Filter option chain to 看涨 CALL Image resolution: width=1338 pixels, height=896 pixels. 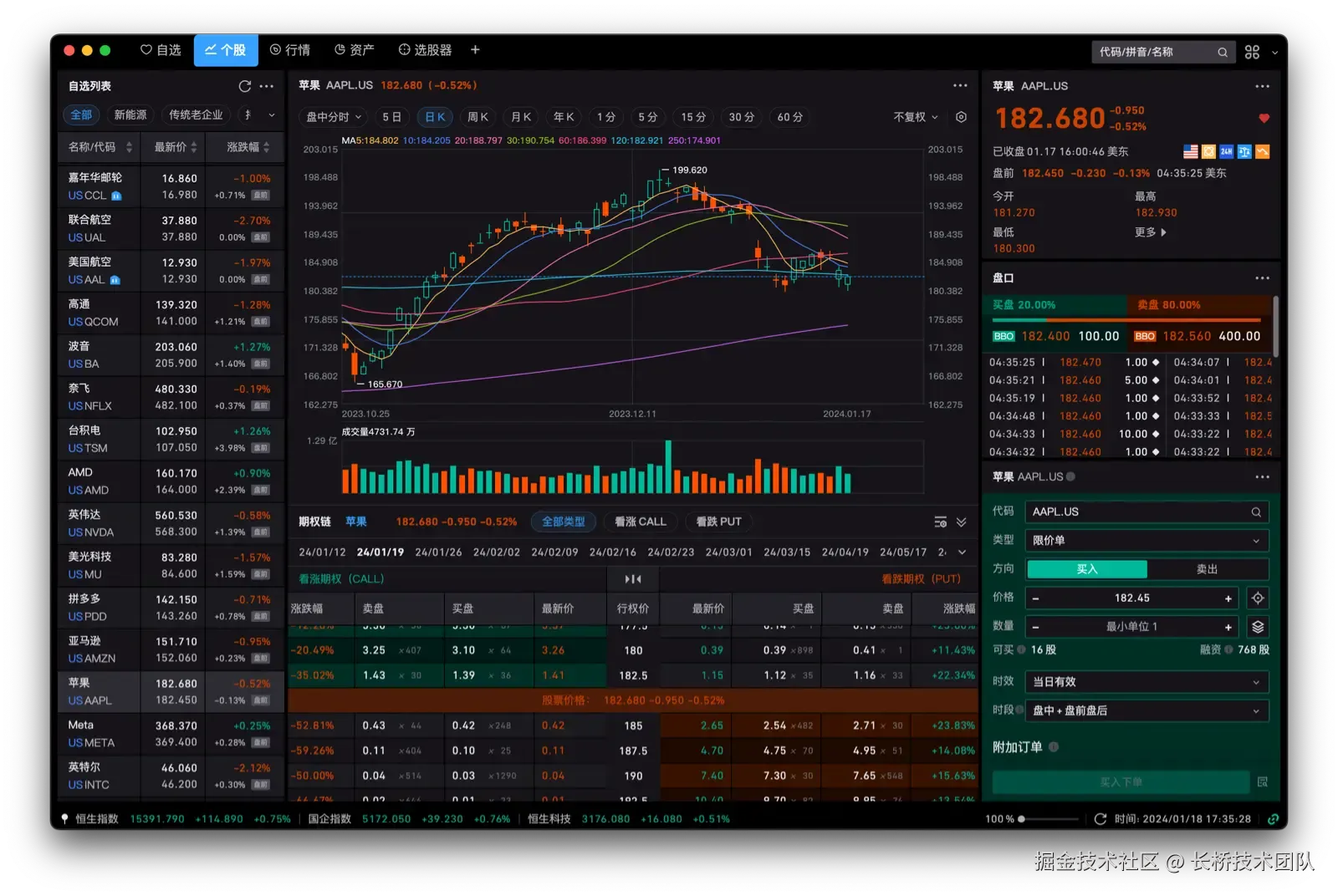click(640, 522)
